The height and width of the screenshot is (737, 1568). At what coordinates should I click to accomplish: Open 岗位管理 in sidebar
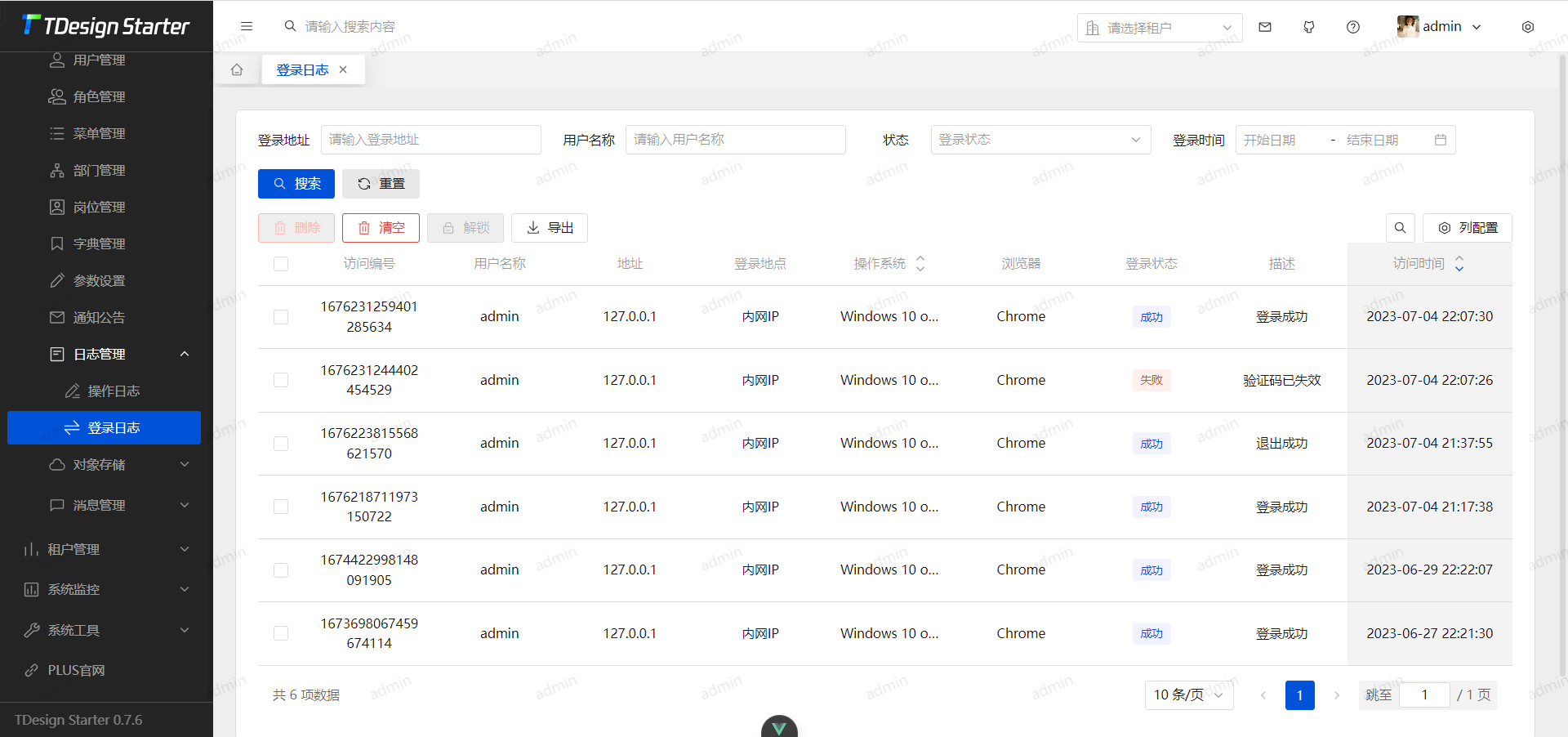pyautogui.click(x=106, y=207)
